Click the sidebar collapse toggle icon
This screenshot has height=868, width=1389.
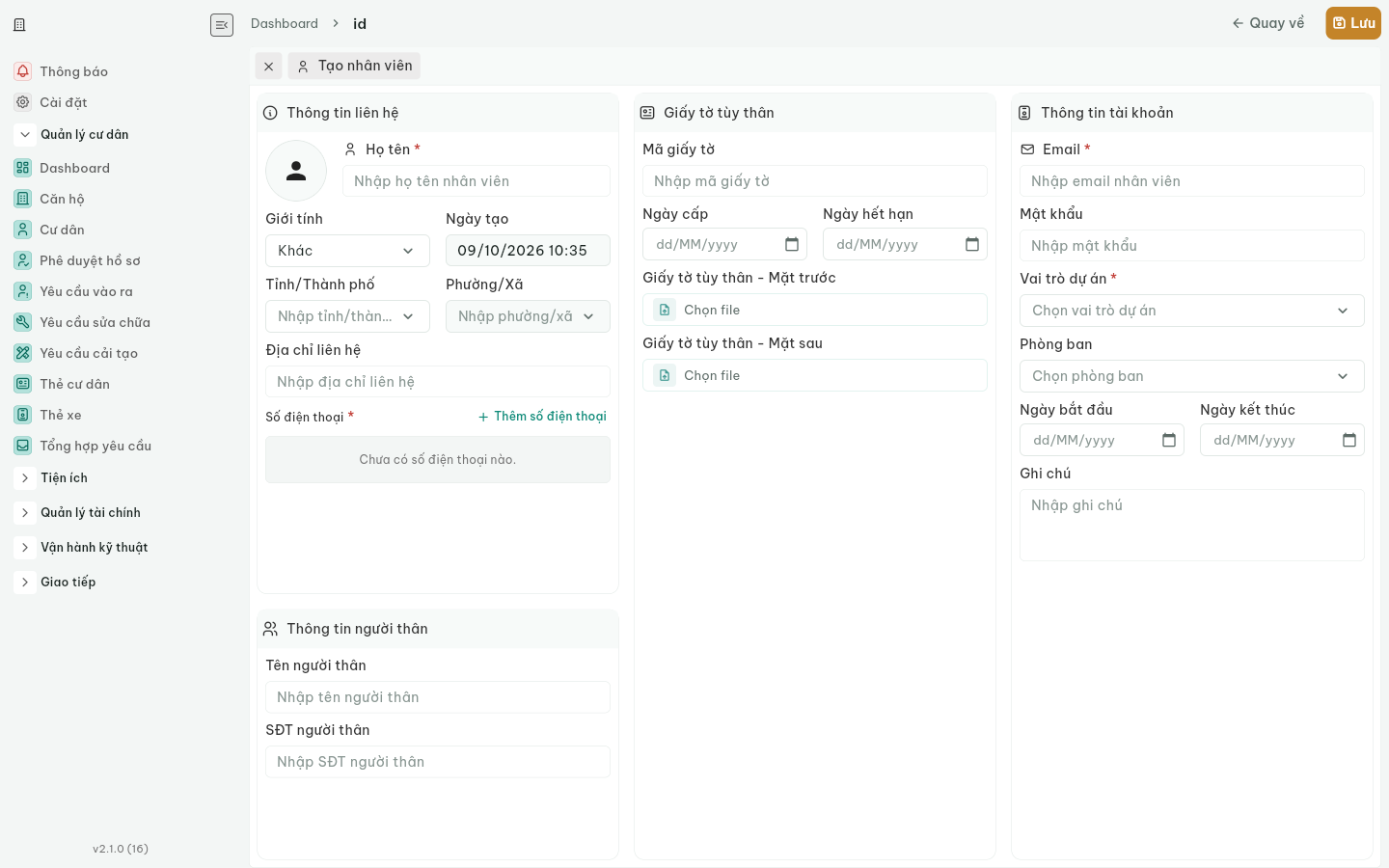[x=222, y=25]
